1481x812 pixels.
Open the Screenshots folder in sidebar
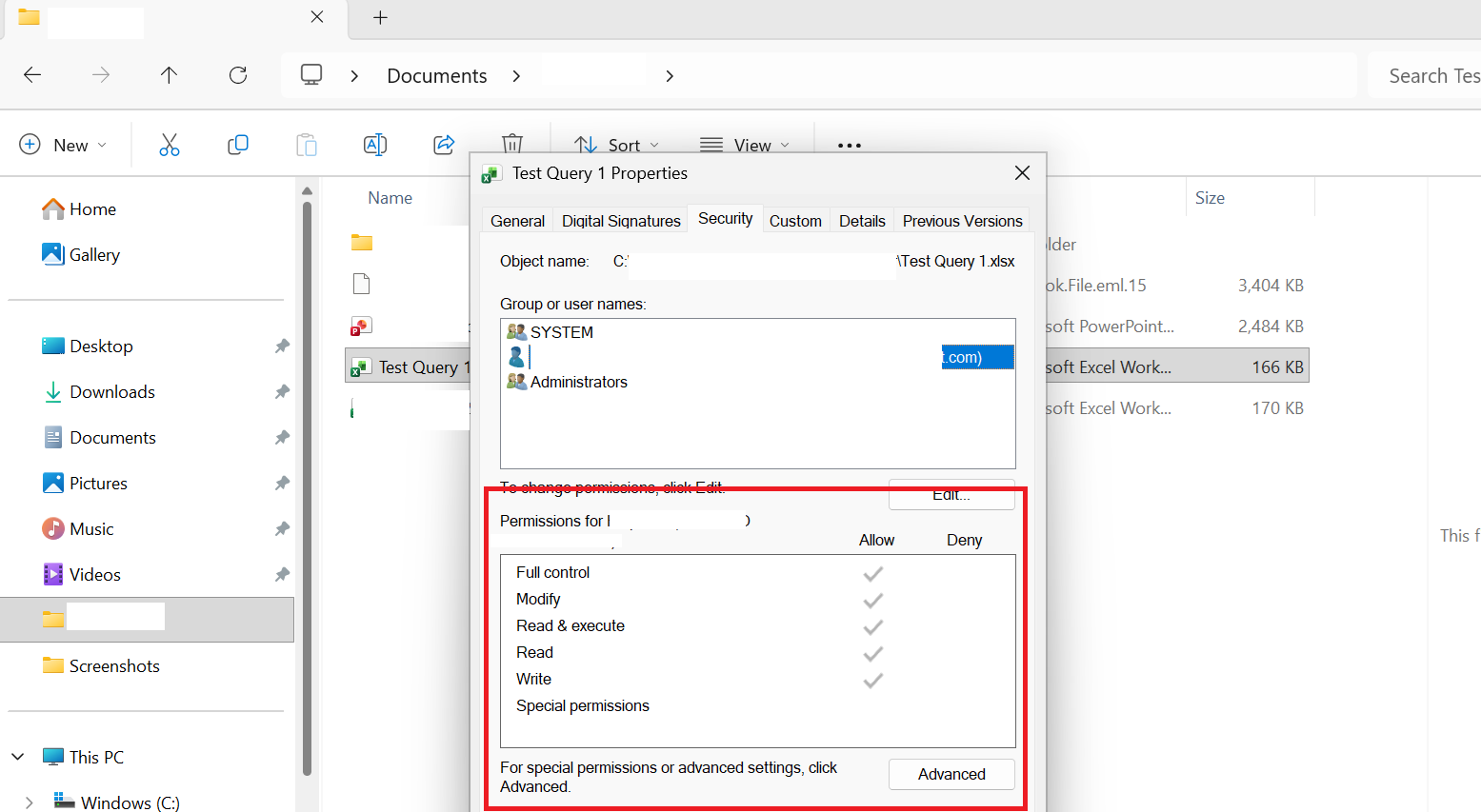(x=101, y=666)
